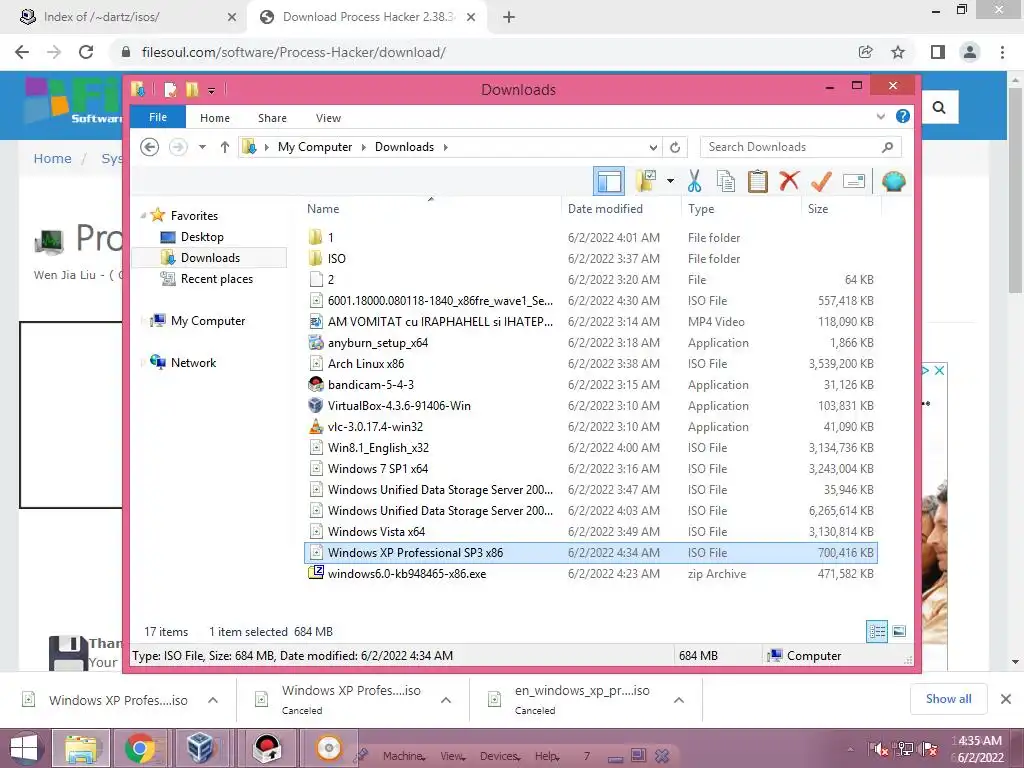Select My Computer in navigation pane
This screenshot has width=1024, height=768.
pos(208,321)
